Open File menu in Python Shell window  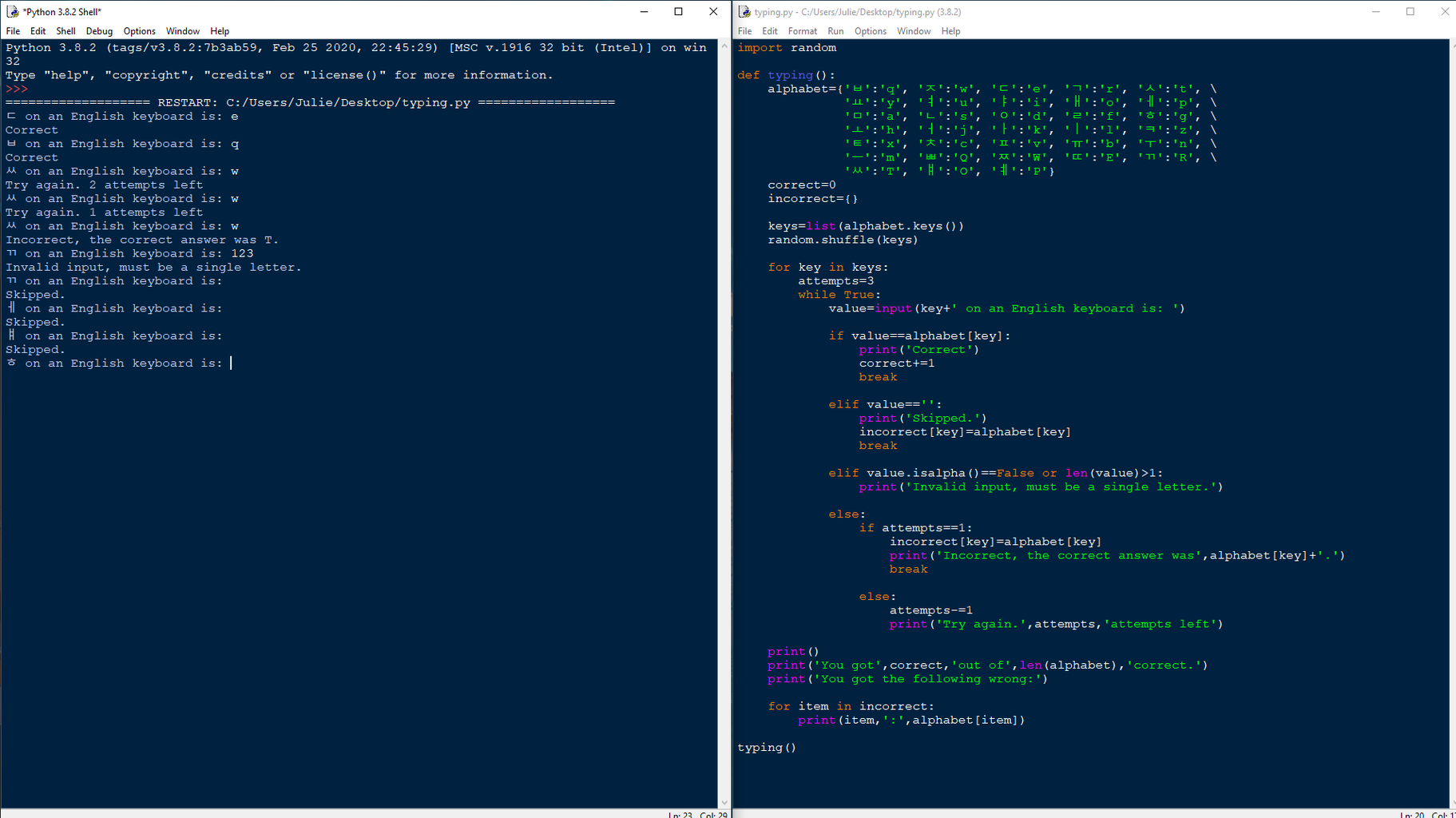tap(13, 31)
